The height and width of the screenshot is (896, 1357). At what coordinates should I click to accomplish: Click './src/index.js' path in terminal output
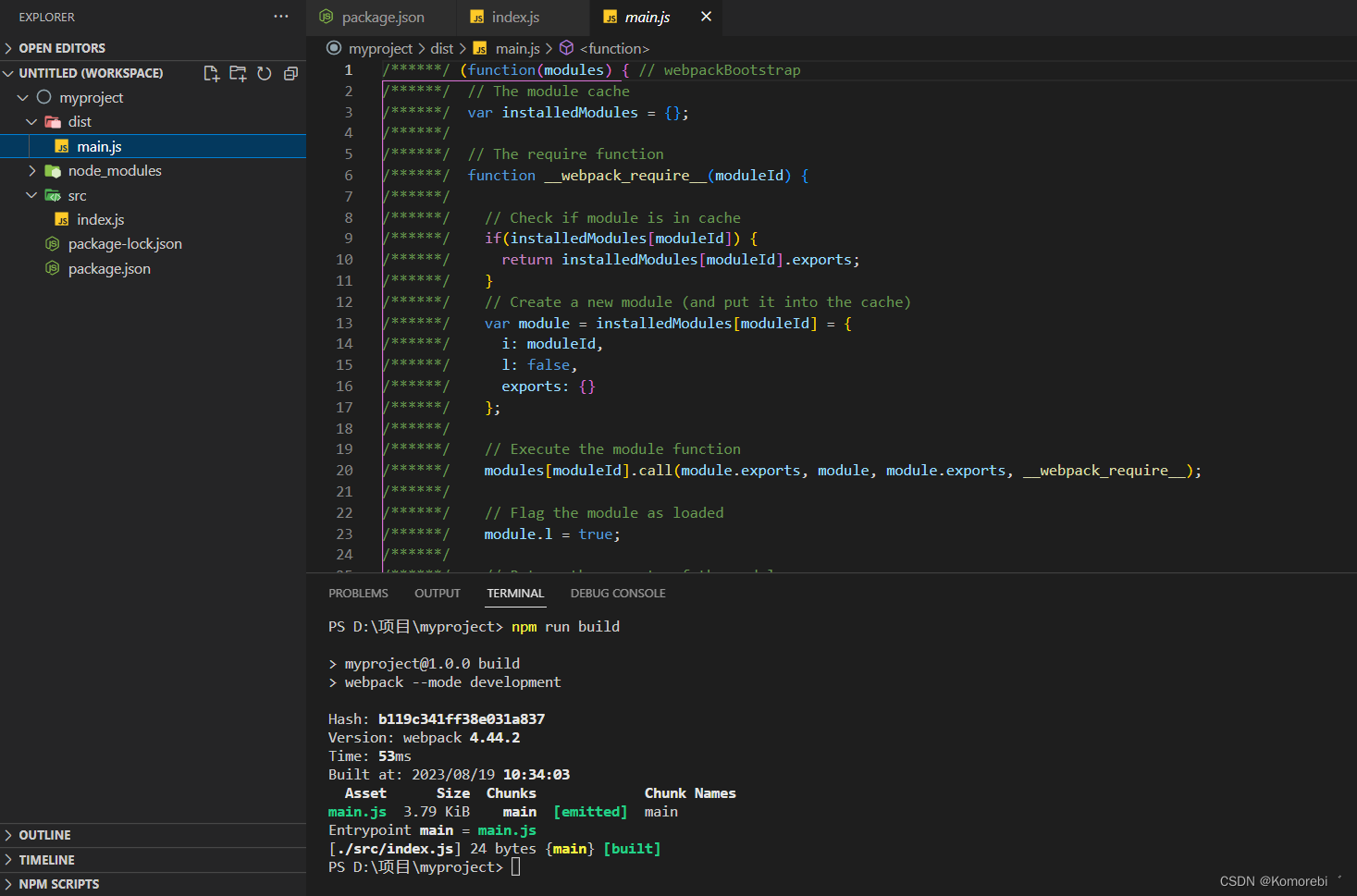[x=394, y=849]
